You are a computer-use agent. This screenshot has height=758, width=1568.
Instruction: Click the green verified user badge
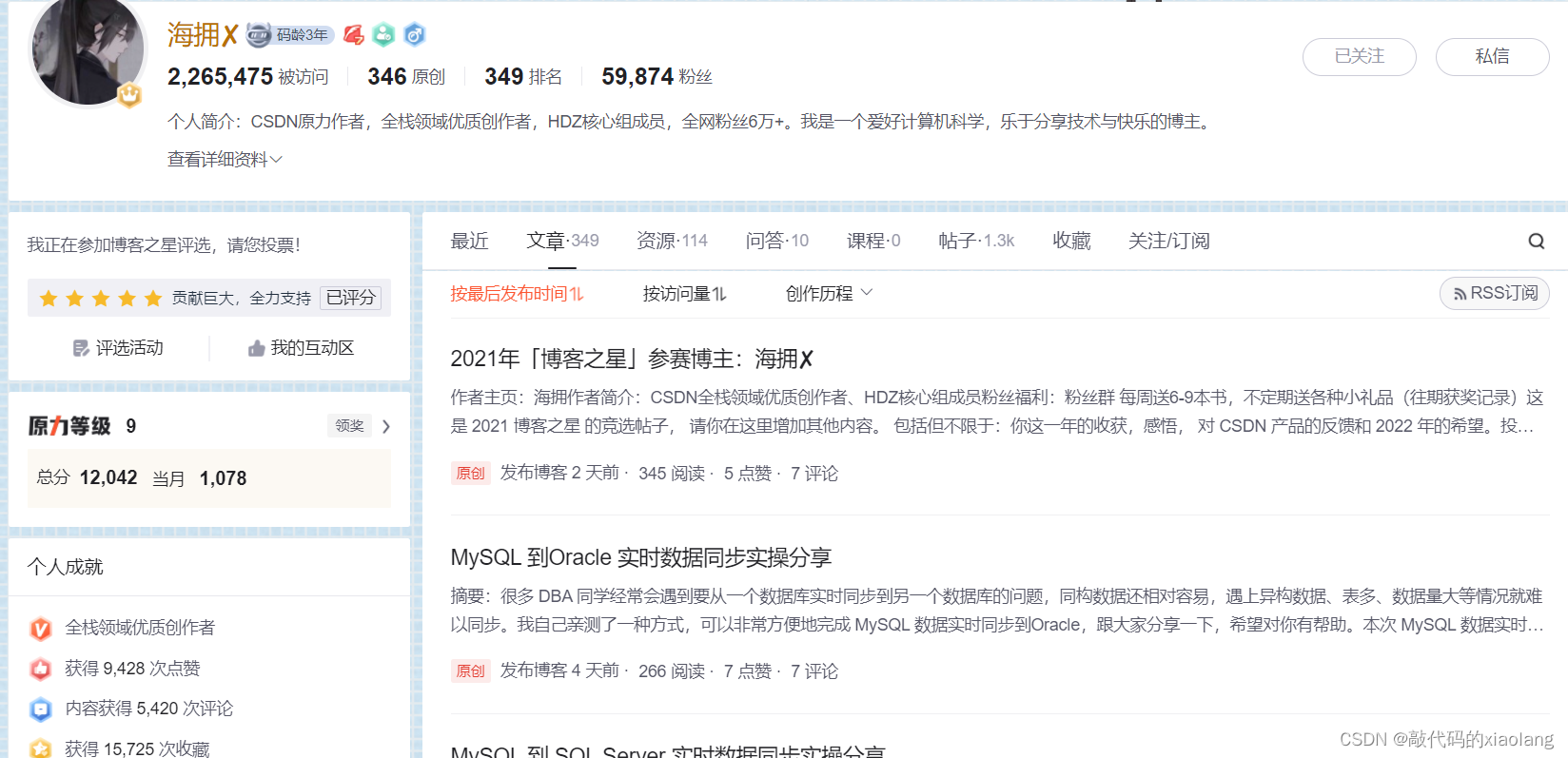[383, 35]
